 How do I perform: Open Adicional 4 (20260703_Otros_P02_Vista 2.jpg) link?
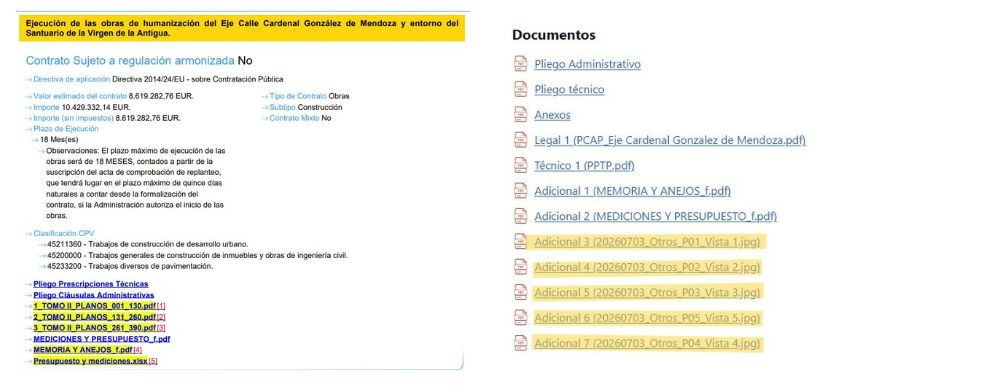(648, 268)
